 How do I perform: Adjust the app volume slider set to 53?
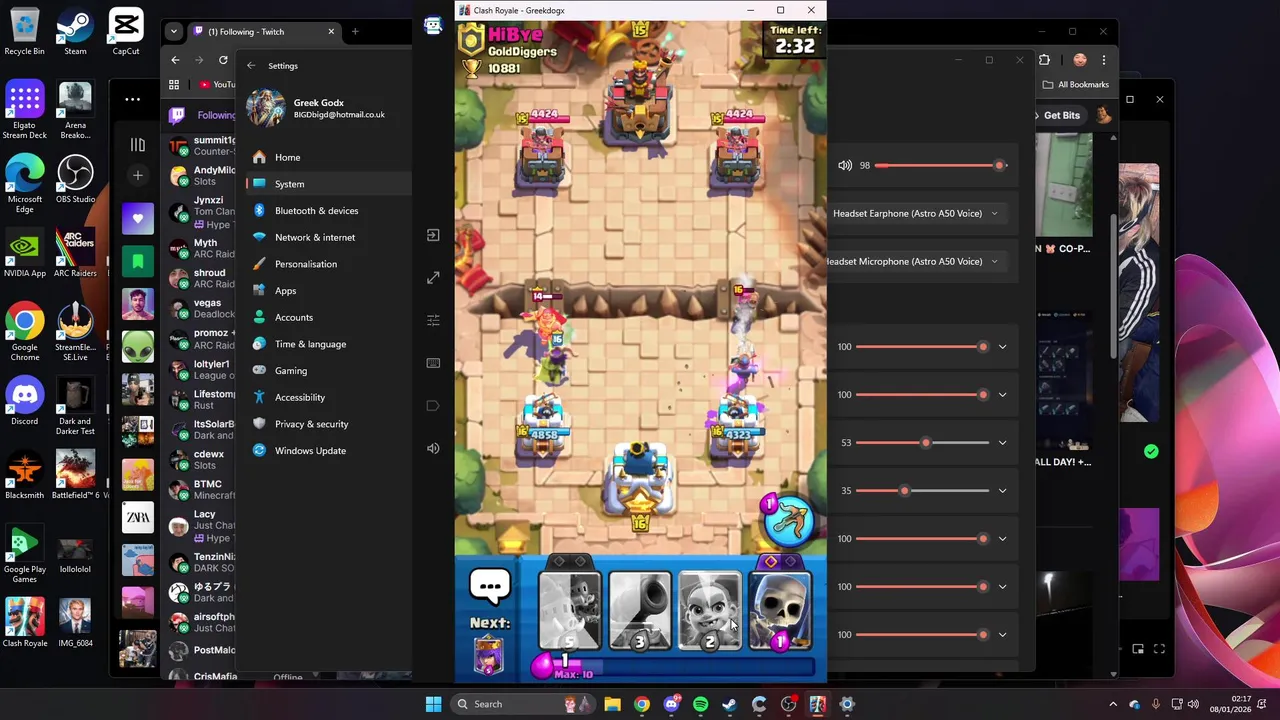[x=922, y=443]
